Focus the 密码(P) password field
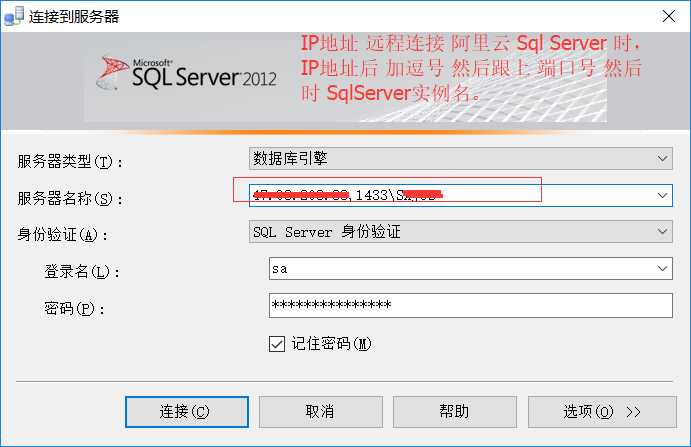This screenshot has width=691, height=447. point(471,305)
